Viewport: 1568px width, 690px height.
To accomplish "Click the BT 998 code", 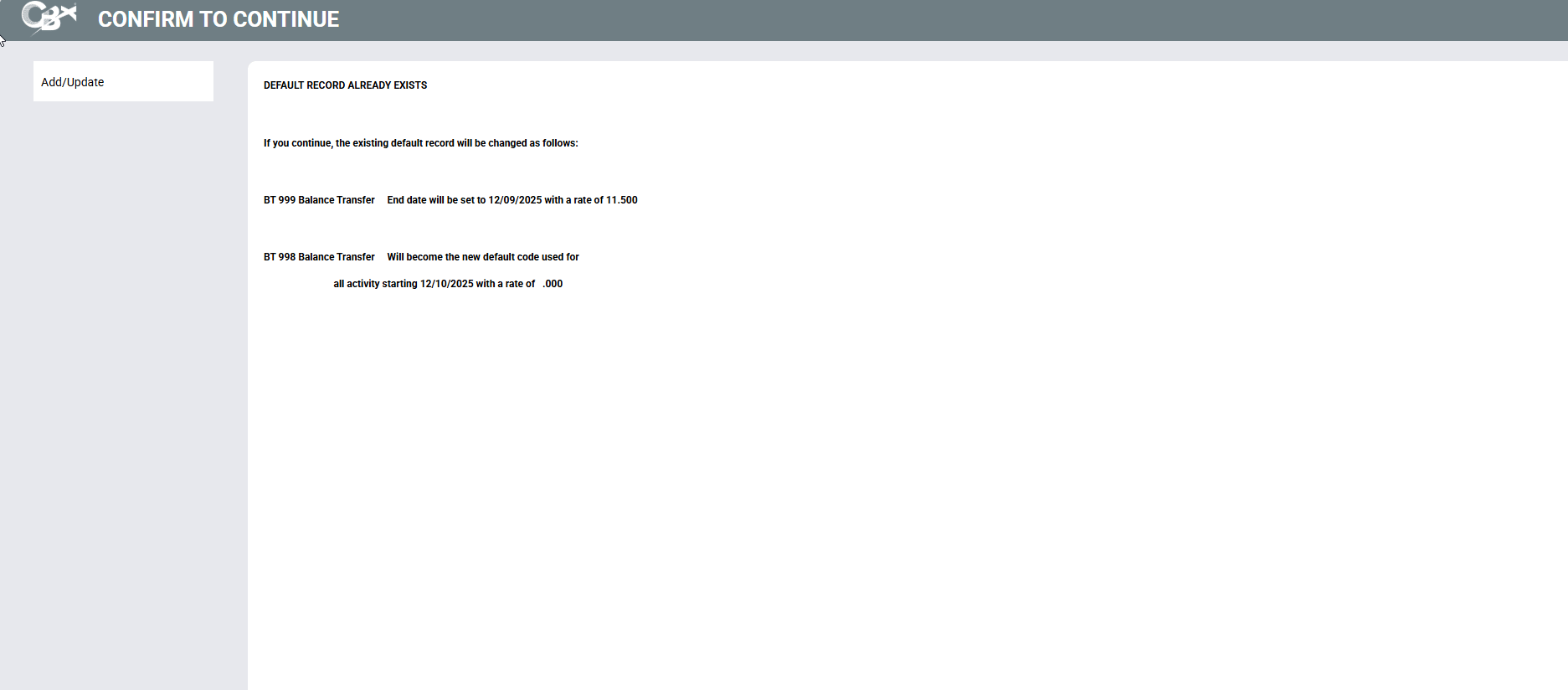I will pyautogui.click(x=280, y=257).
